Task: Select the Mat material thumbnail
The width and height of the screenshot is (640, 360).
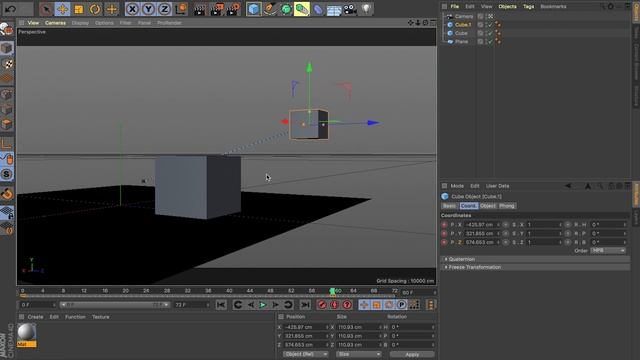Action: 27,332
